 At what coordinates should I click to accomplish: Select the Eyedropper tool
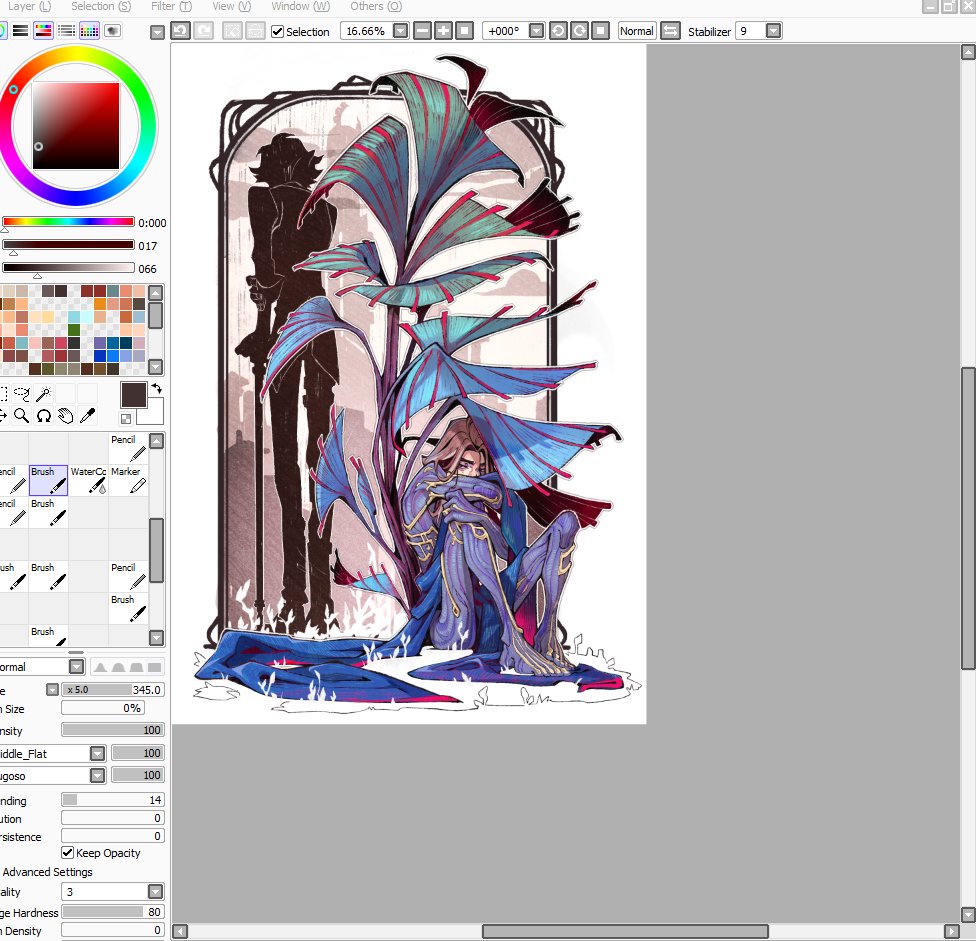87,415
